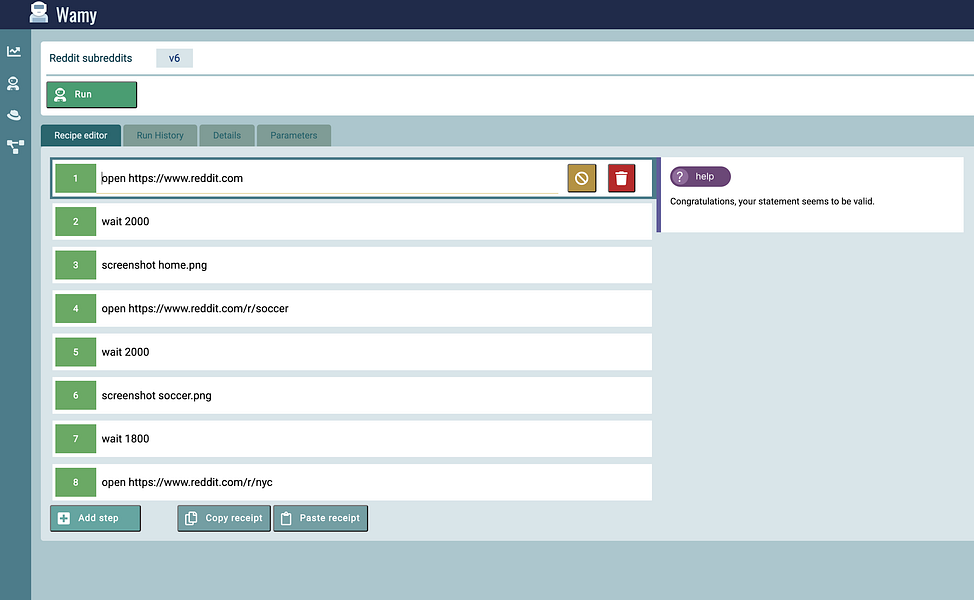
Task: Click the green number 5 step handle
Action: point(76,352)
